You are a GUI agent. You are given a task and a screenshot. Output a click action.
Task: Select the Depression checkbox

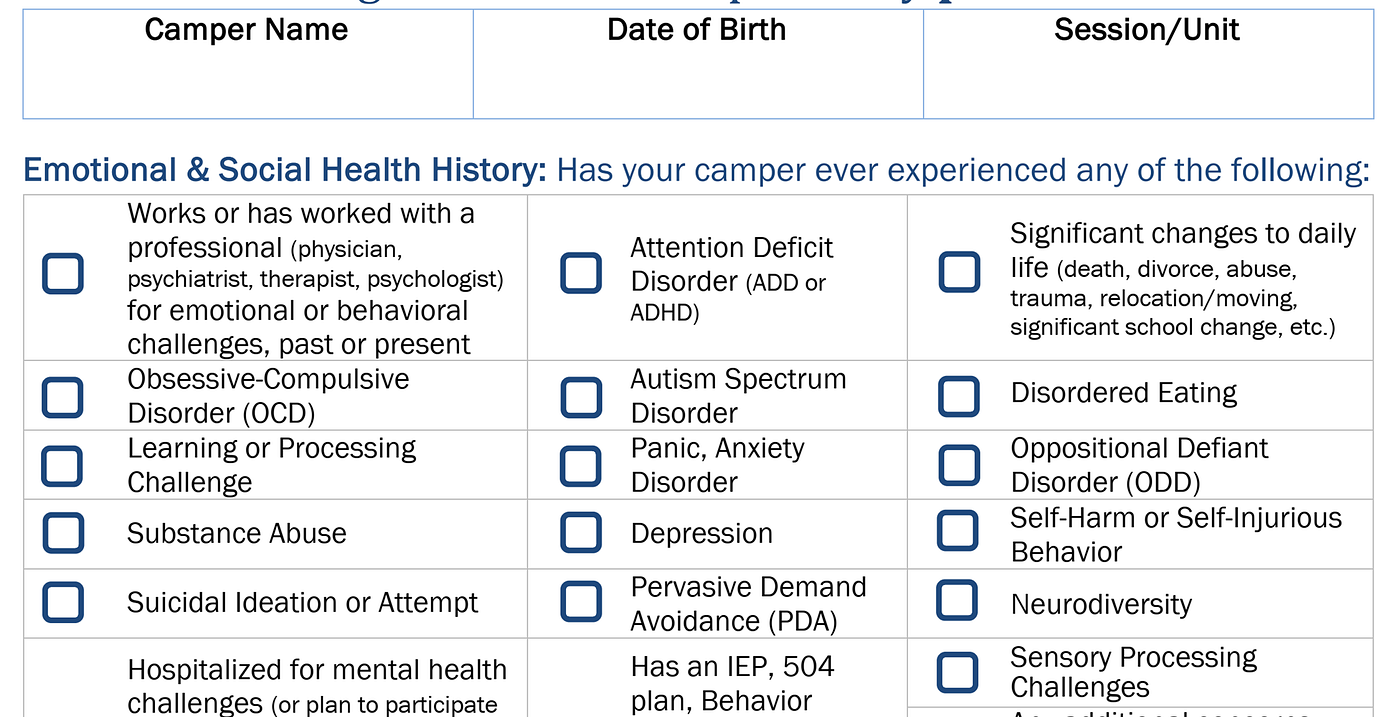tap(581, 533)
